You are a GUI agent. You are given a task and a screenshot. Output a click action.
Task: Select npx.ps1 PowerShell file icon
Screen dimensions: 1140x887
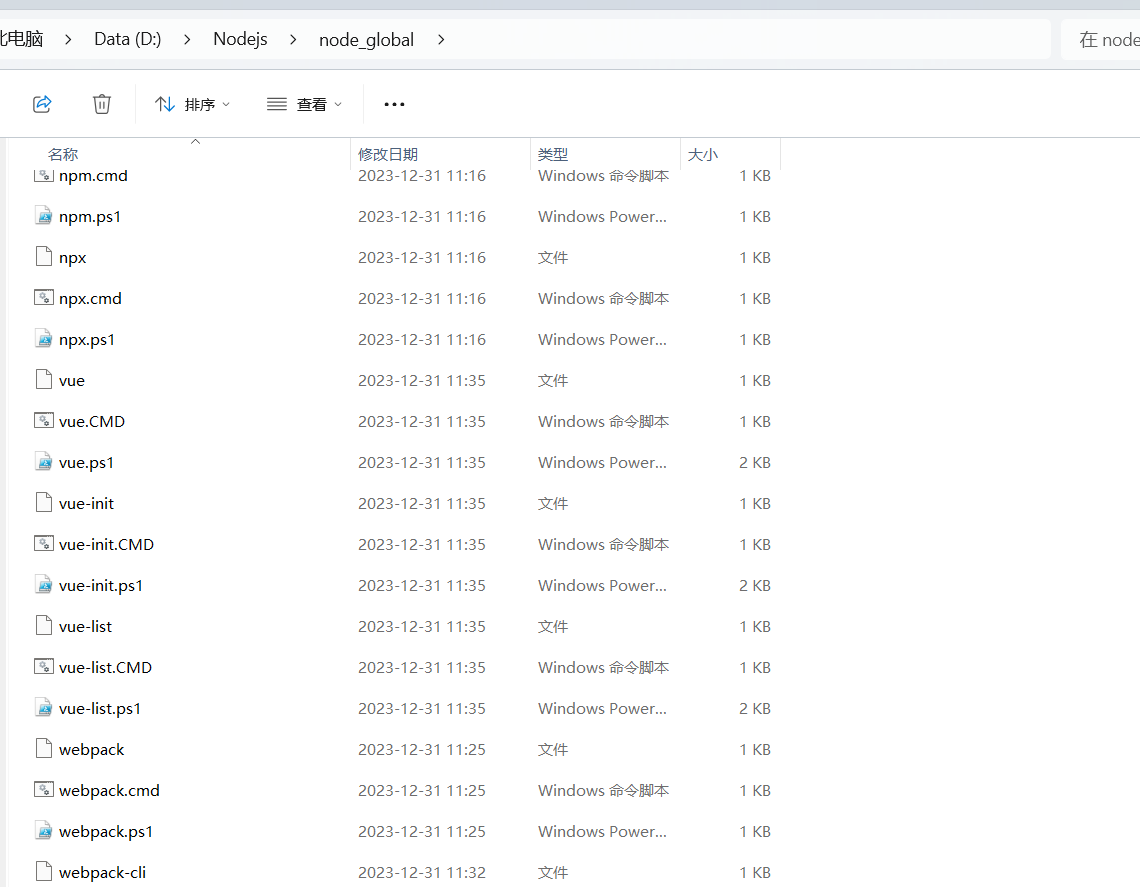pos(44,339)
